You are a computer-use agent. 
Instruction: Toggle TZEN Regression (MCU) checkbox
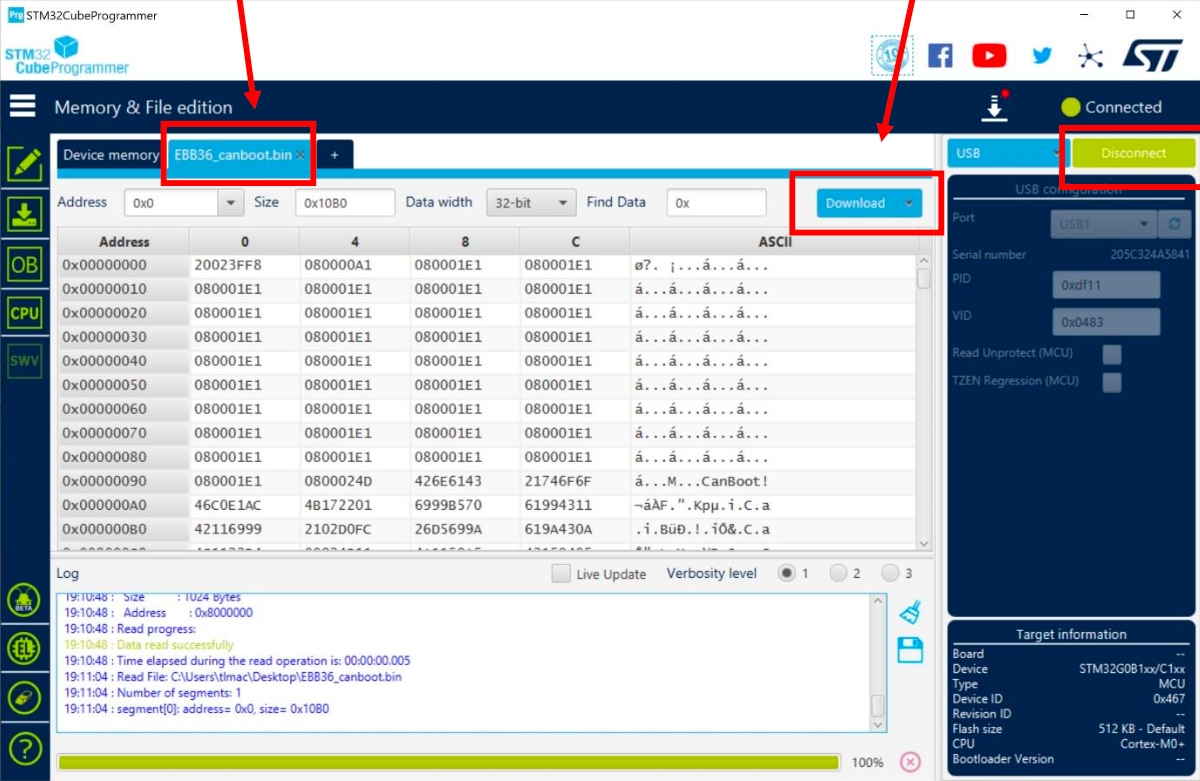(x=1112, y=382)
